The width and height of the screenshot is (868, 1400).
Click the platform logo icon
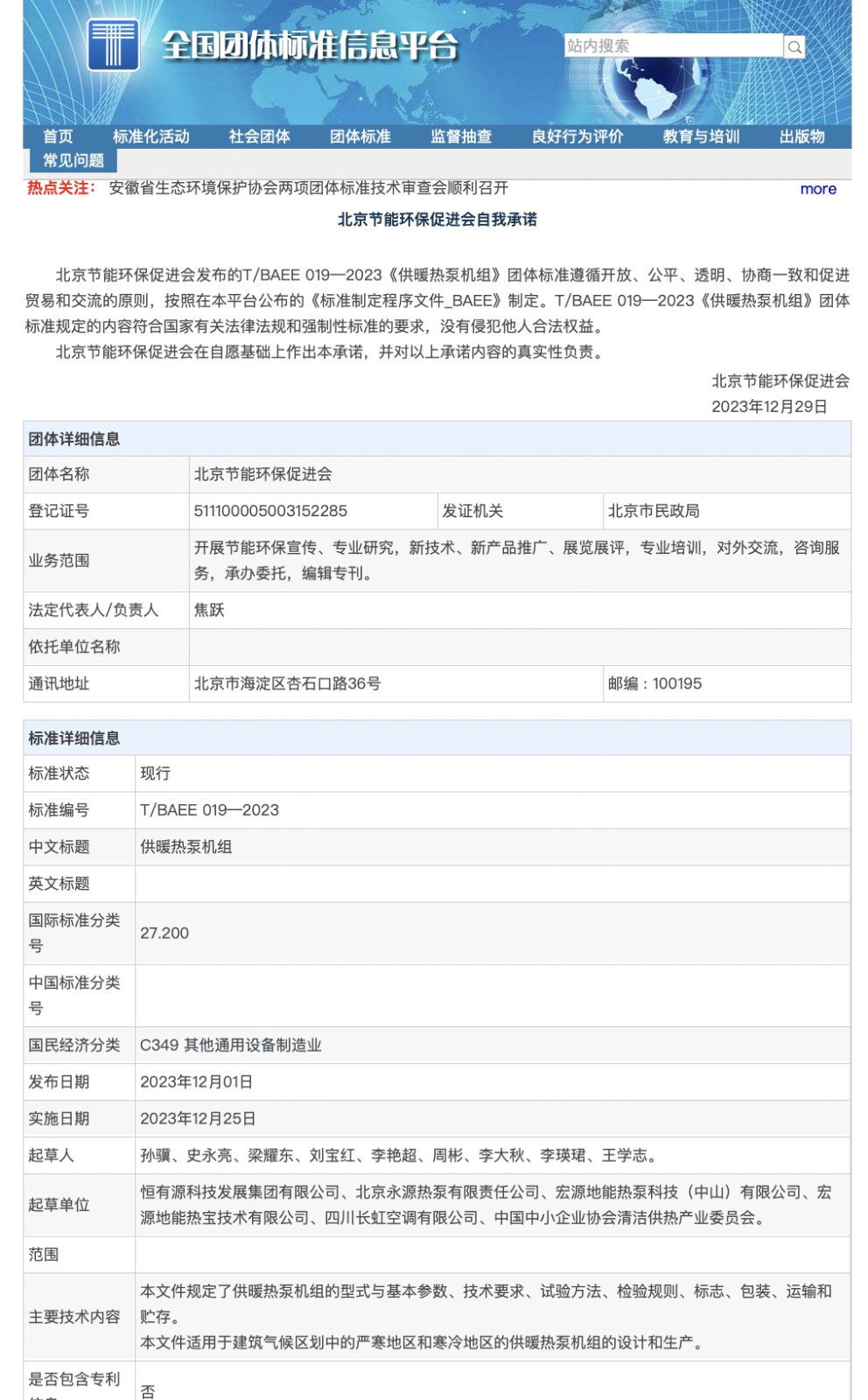point(113,45)
